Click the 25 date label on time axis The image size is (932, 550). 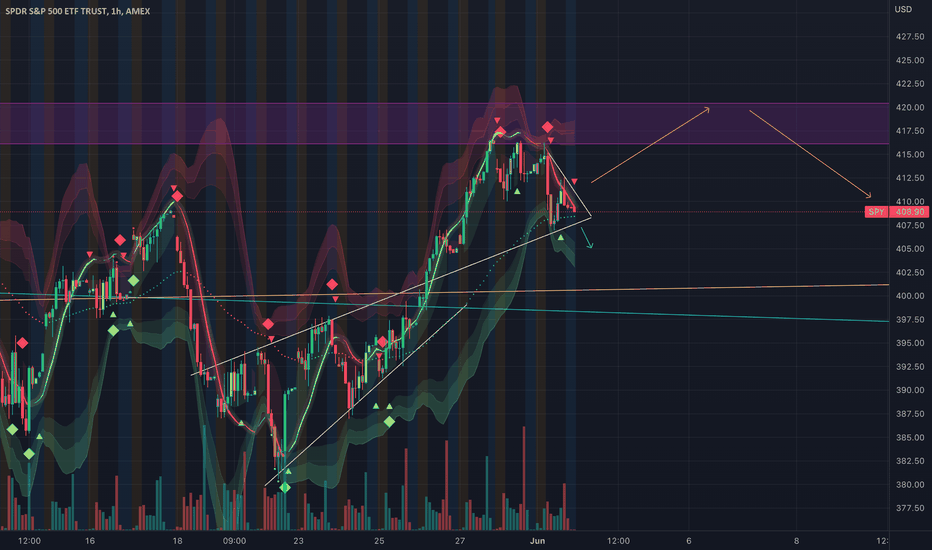click(x=379, y=540)
